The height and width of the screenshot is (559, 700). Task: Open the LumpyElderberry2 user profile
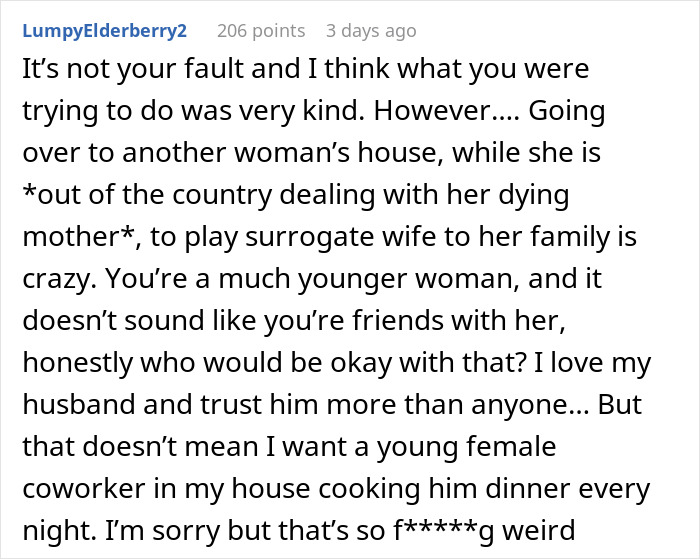[103, 31]
